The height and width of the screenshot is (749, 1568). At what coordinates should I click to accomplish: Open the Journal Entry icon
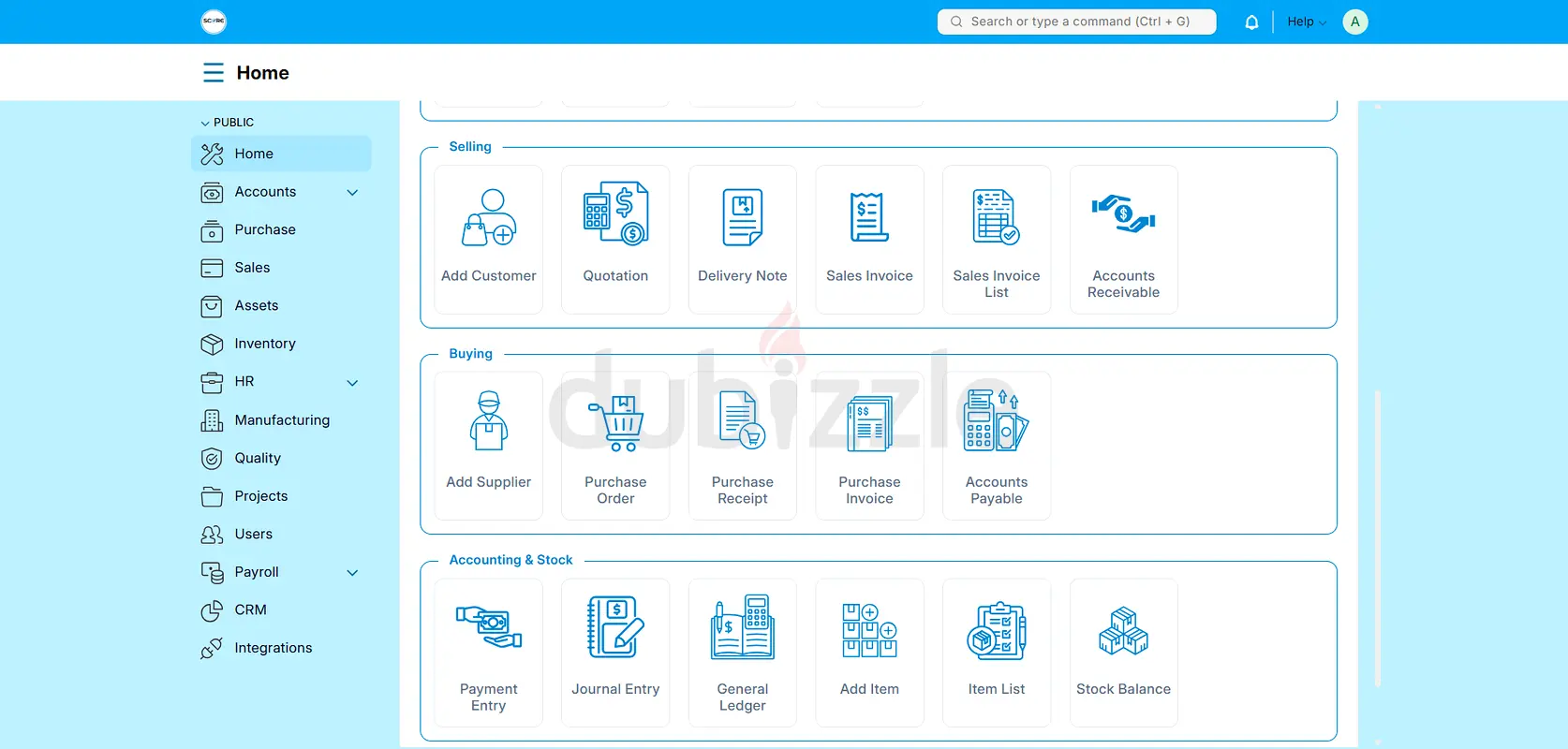point(615,627)
